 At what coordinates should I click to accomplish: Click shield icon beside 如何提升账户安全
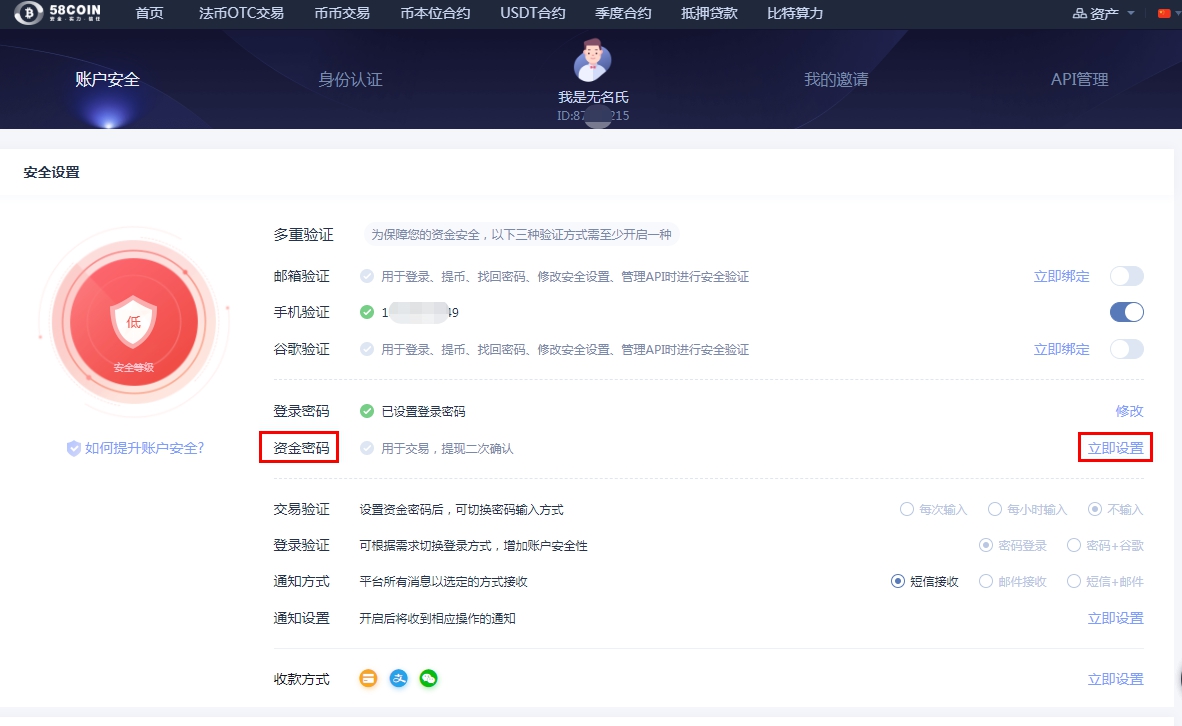click(74, 448)
